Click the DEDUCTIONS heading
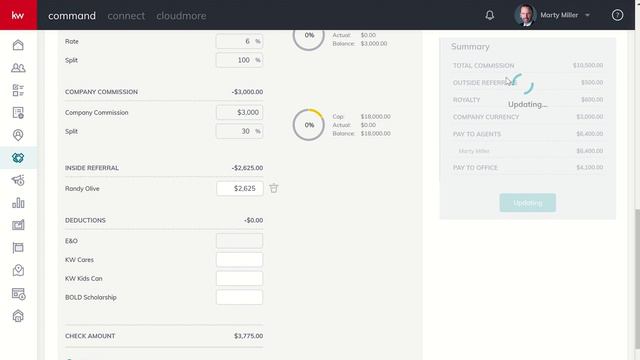The height and width of the screenshot is (360, 640). [85, 220]
